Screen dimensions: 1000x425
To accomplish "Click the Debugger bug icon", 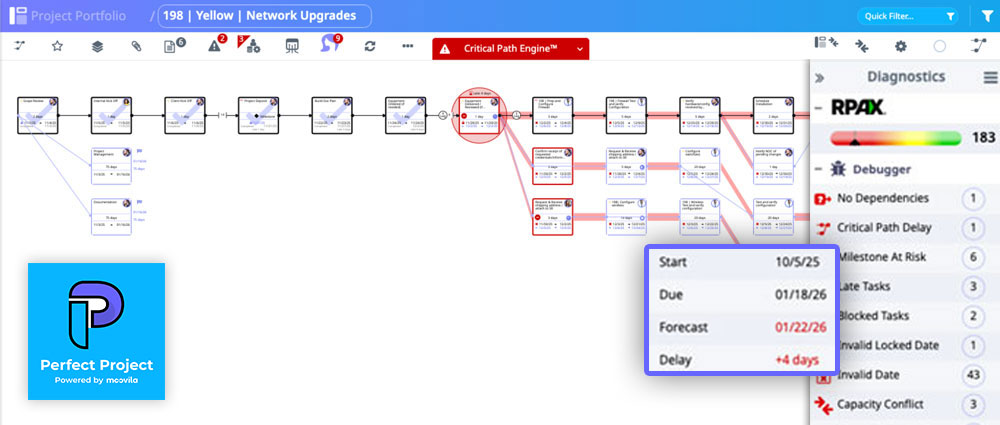I will [837, 169].
